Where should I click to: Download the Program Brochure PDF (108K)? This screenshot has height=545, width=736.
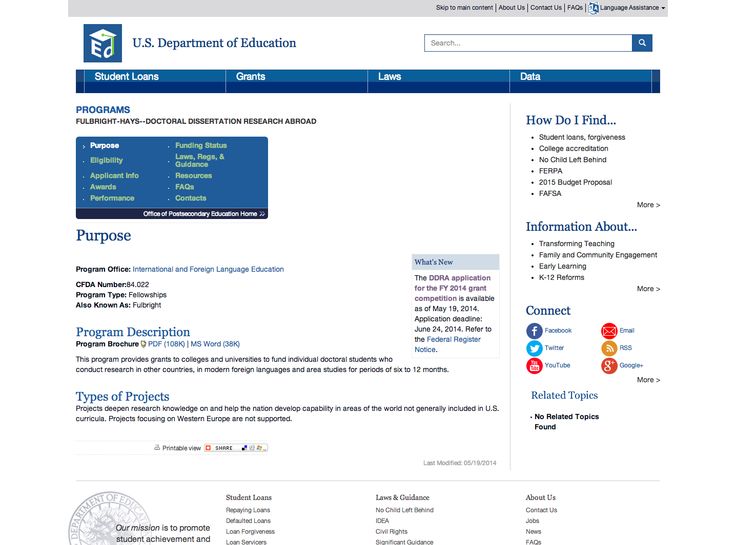167,344
